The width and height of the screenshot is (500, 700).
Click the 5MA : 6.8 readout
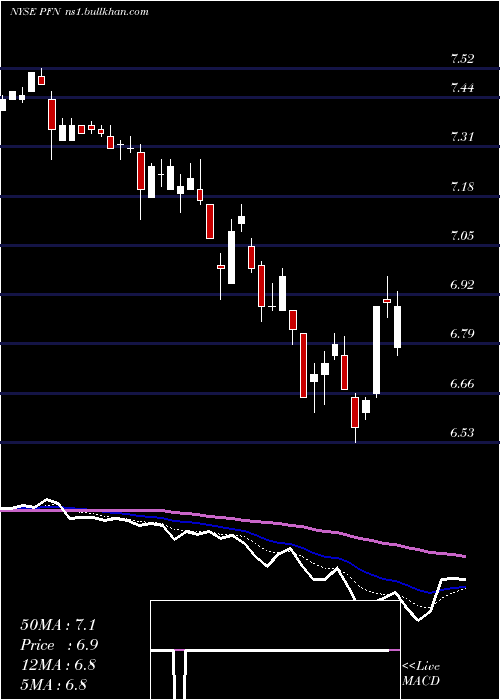tap(53, 684)
